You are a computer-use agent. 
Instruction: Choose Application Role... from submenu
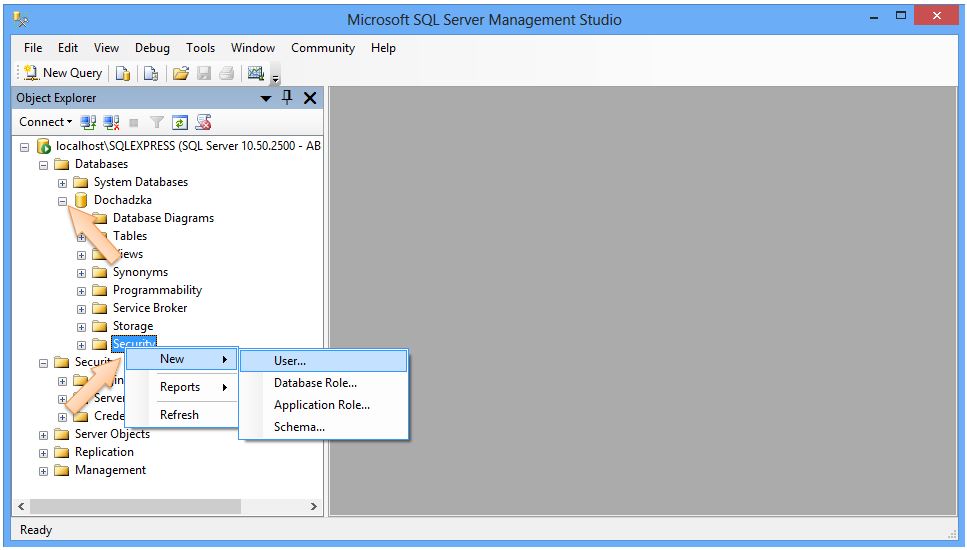pyautogui.click(x=323, y=405)
